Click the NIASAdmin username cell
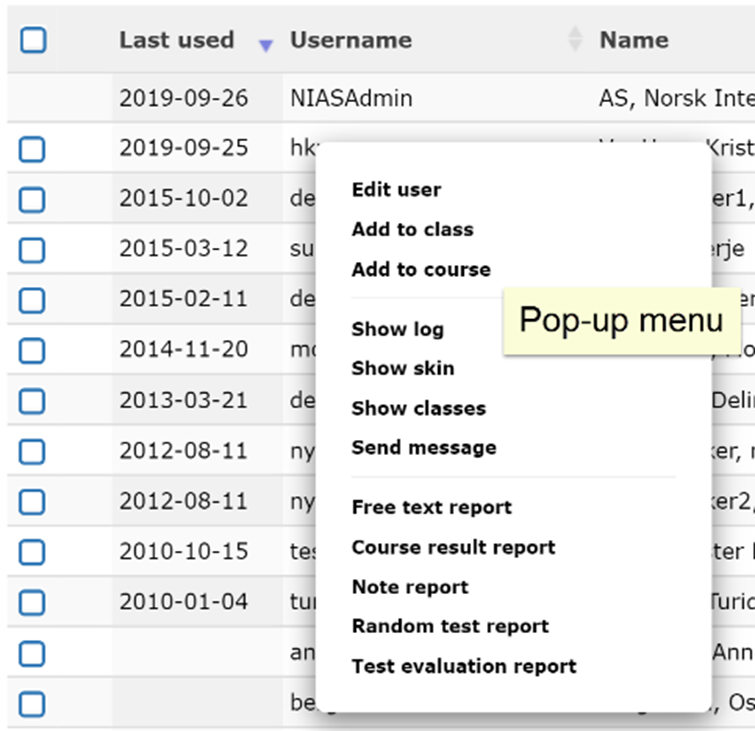Screen dimensions: 755x731 [x=351, y=99]
